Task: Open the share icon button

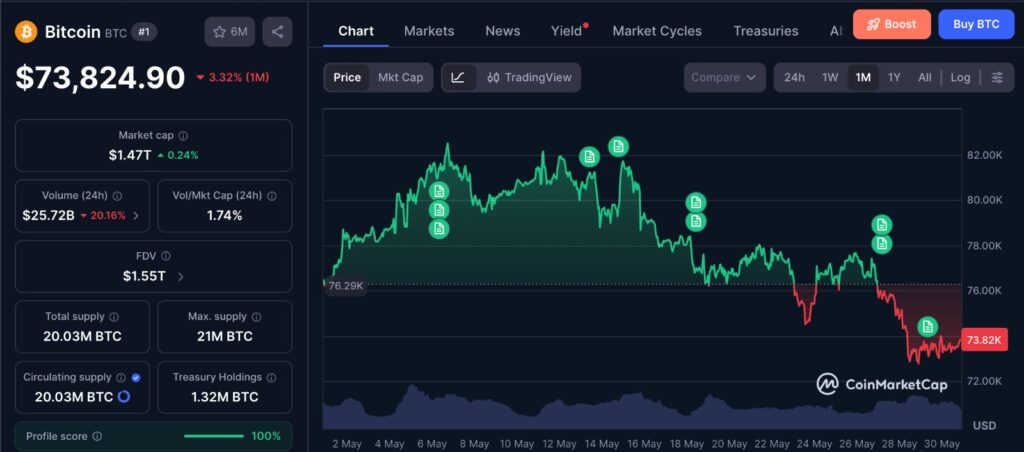Action: [x=277, y=31]
